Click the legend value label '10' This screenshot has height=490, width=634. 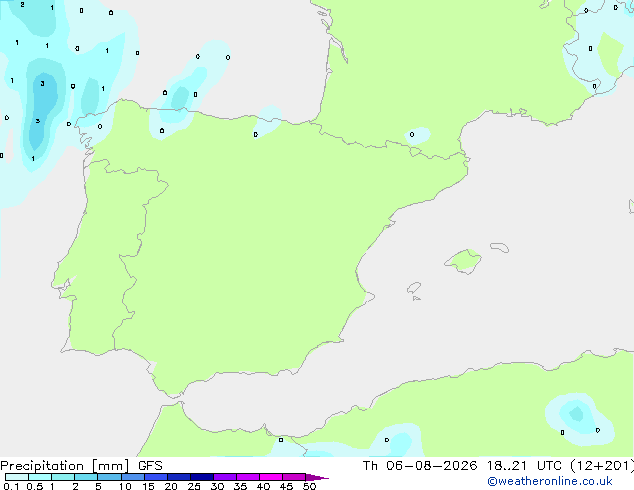125,486
